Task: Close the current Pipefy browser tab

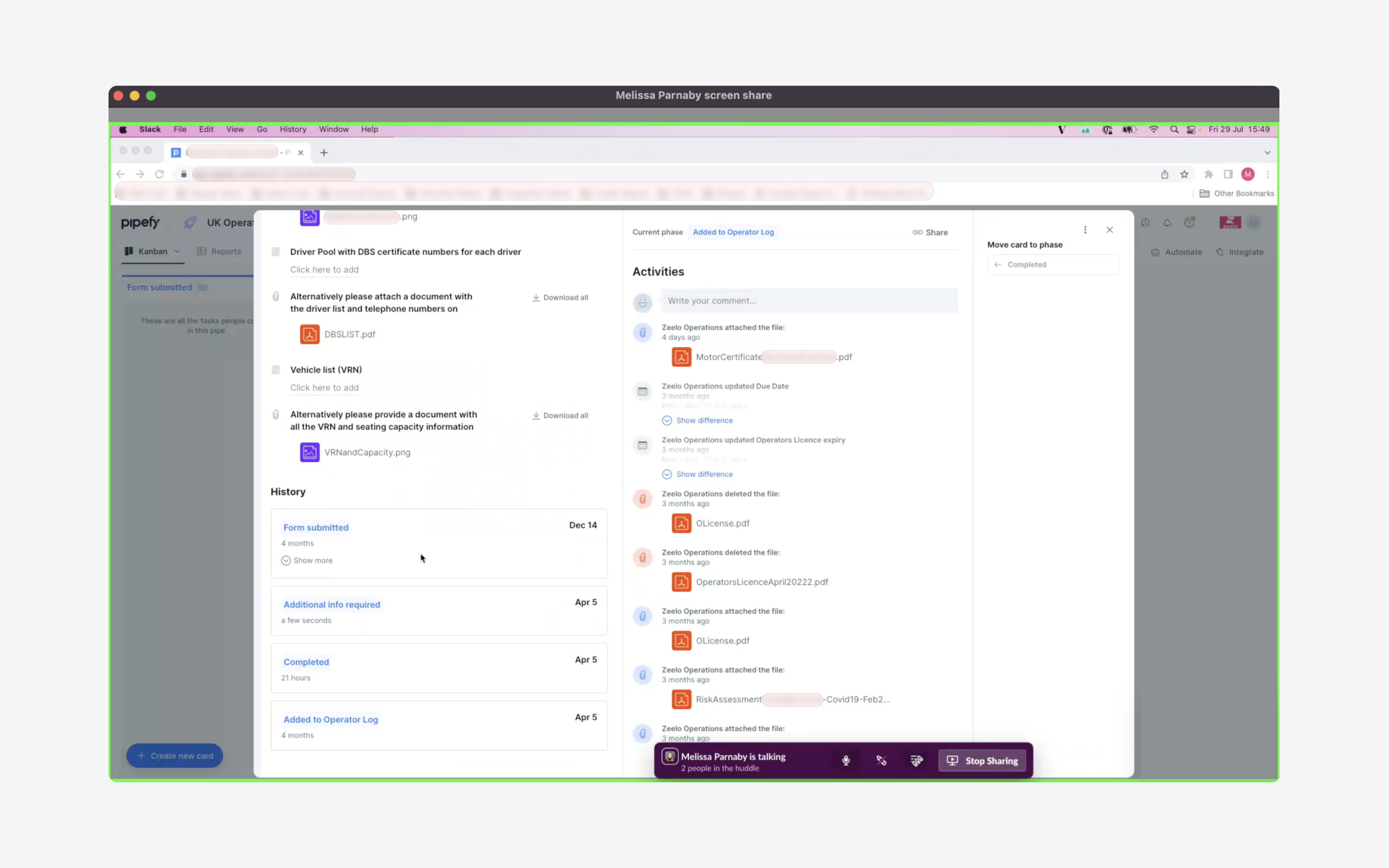Action: (300, 152)
